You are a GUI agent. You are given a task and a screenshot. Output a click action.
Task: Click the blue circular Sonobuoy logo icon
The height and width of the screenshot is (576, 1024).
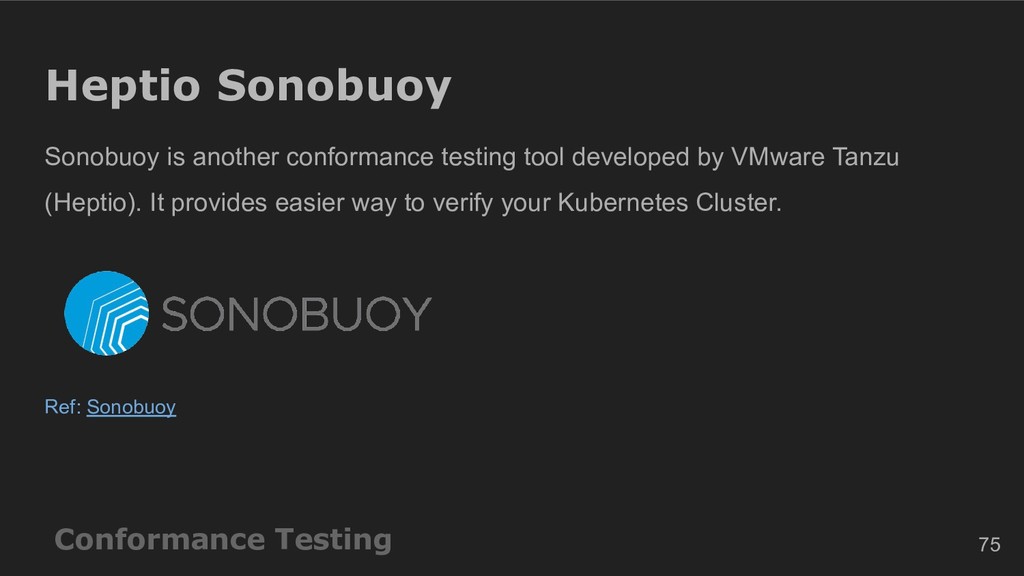(x=106, y=313)
